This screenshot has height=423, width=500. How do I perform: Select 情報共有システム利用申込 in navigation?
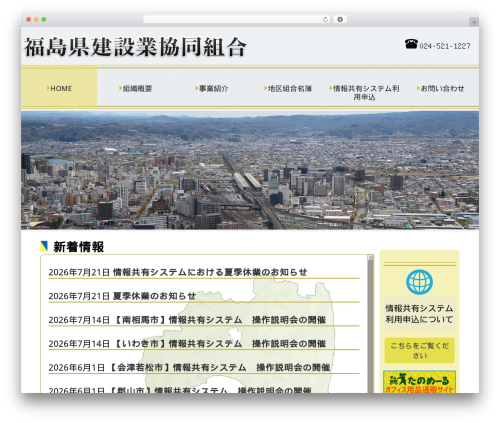[x=364, y=92]
